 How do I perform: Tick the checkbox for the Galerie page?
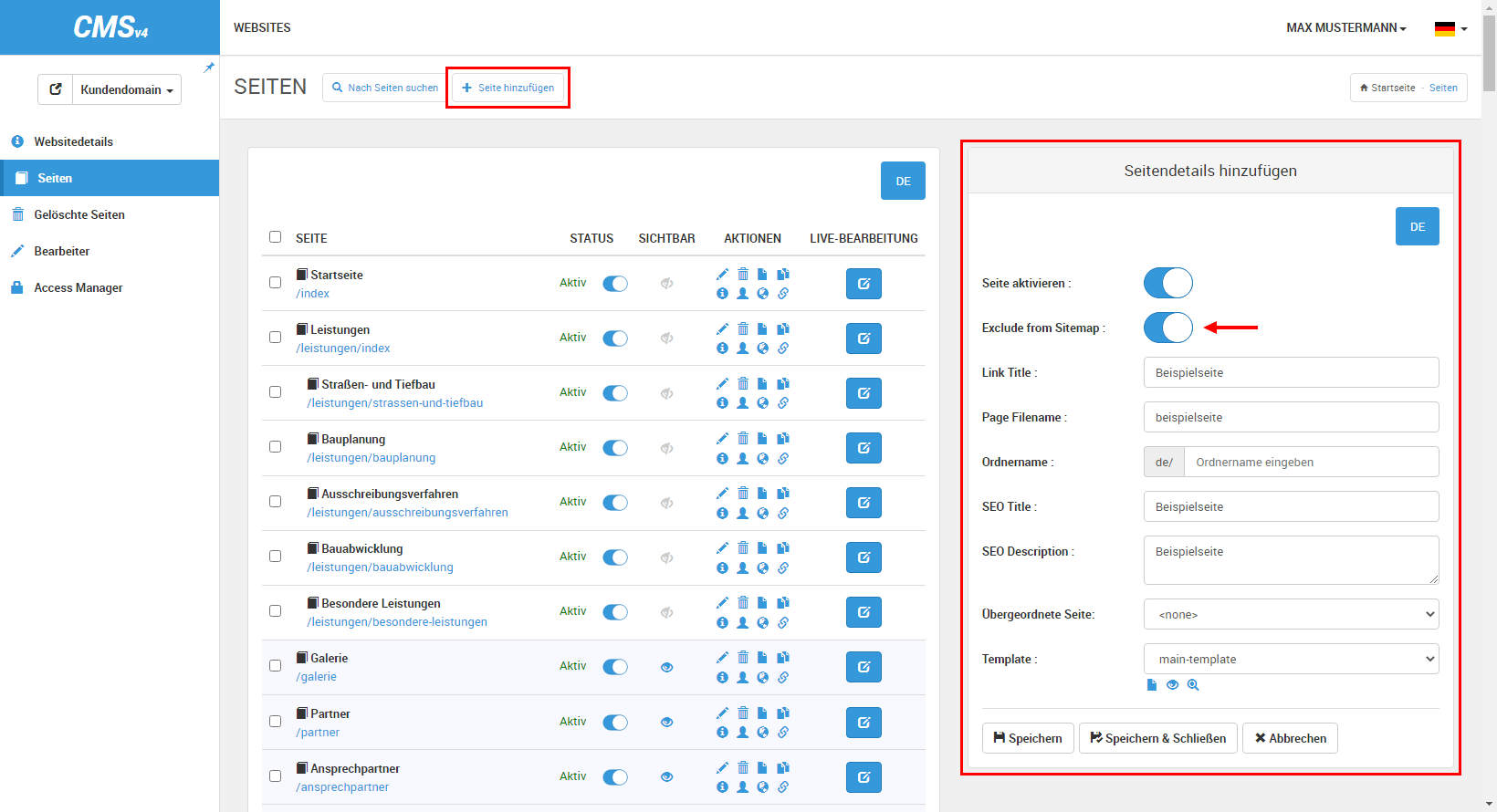click(275, 666)
